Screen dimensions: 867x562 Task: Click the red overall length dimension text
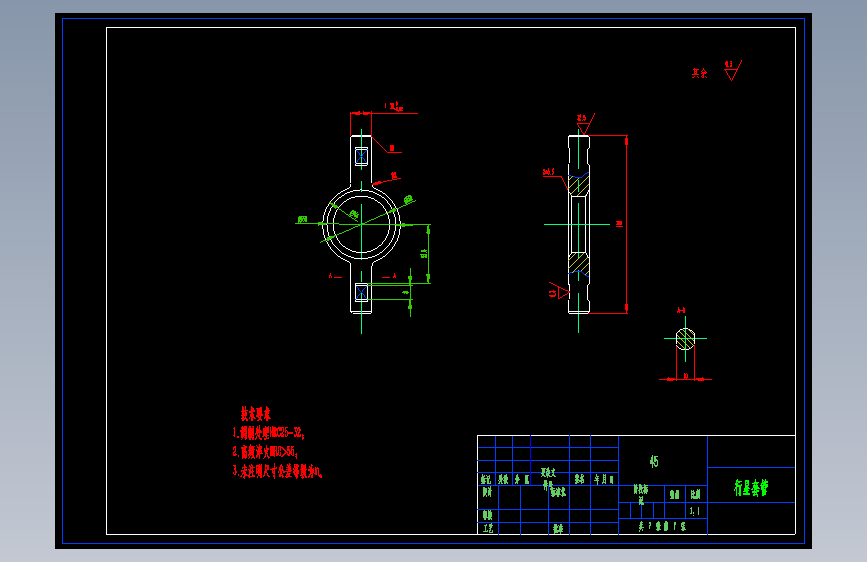pos(619,224)
